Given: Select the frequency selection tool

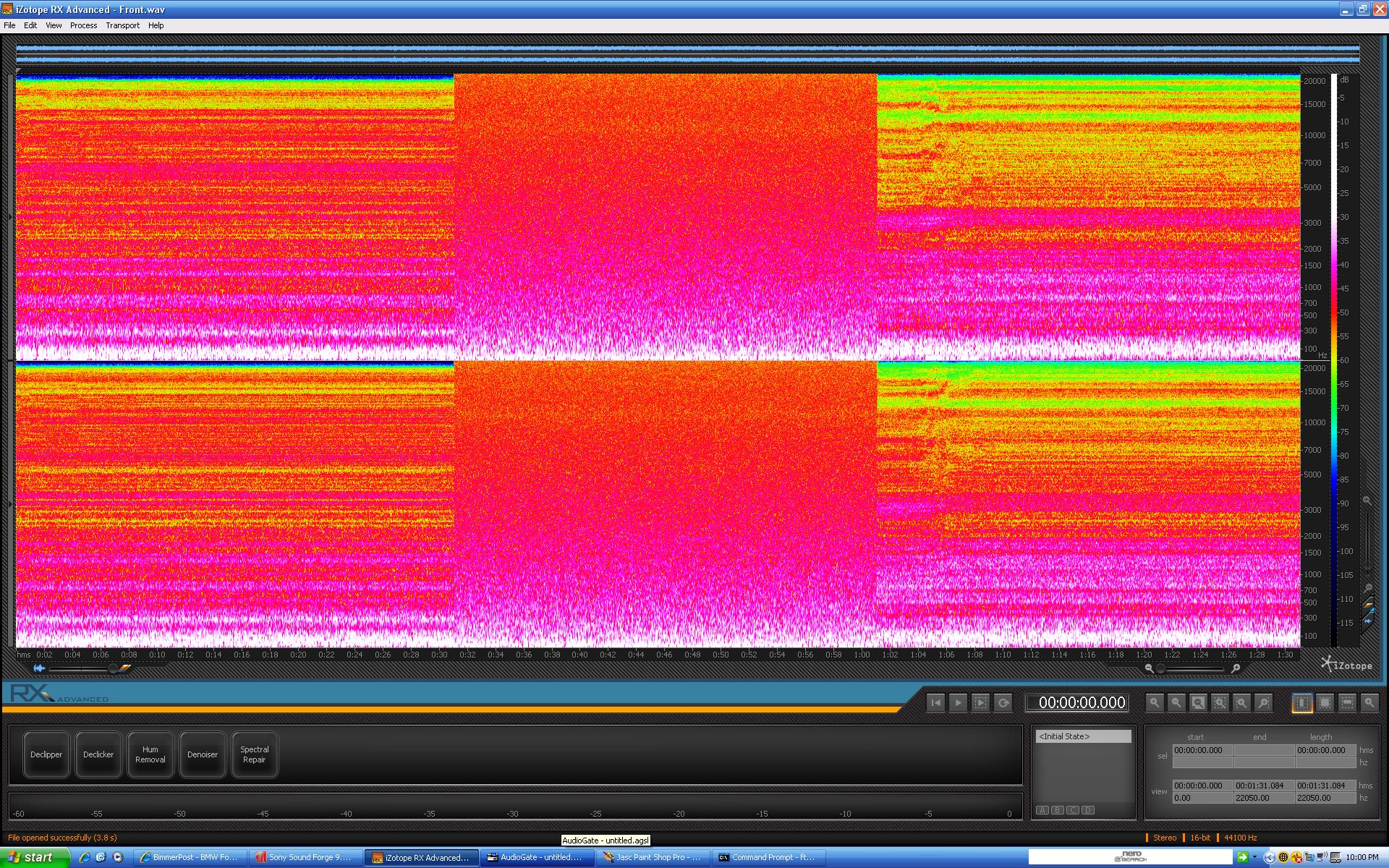Looking at the screenshot, I should click(1347, 702).
